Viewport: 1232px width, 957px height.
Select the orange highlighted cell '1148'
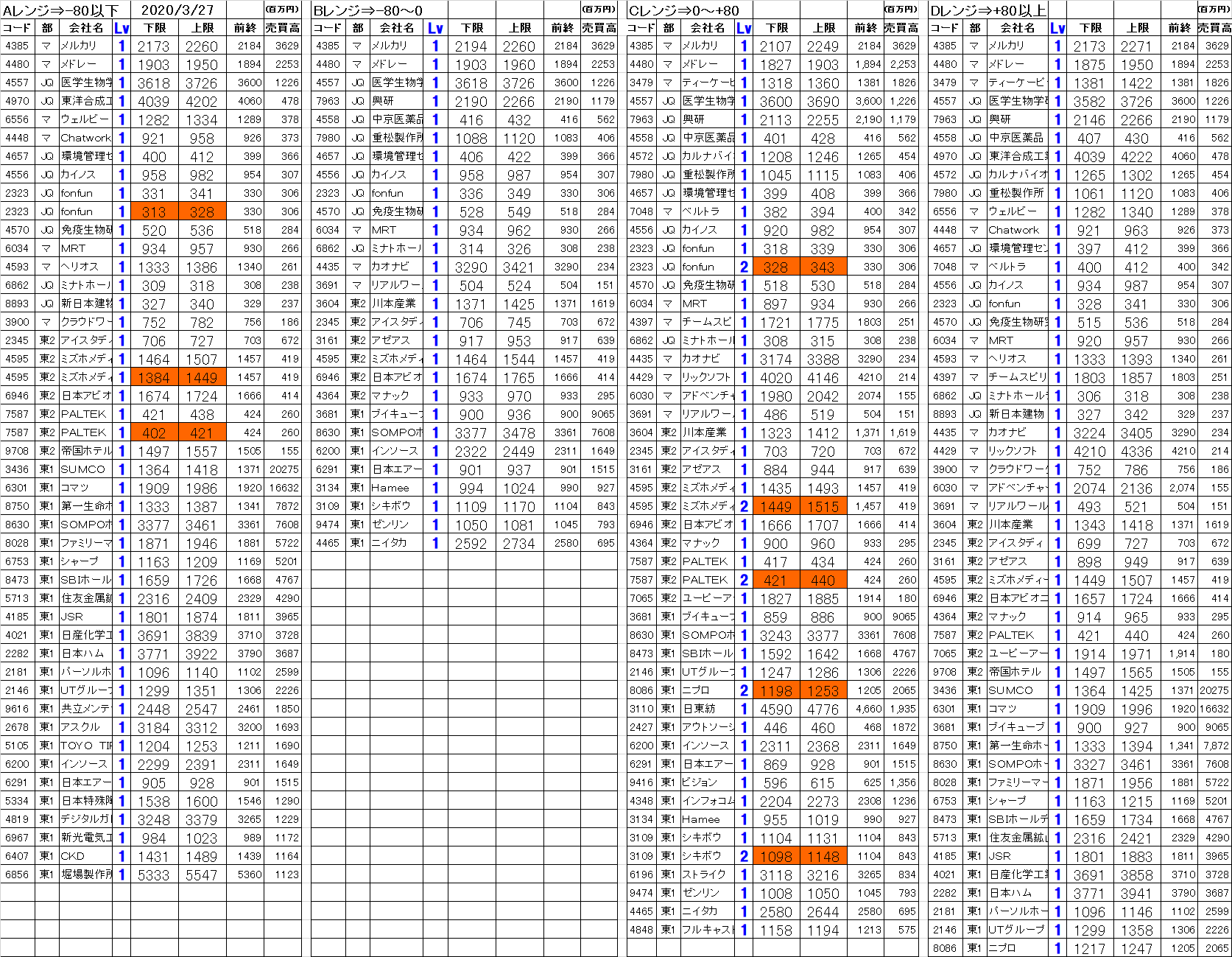tap(823, 856)
